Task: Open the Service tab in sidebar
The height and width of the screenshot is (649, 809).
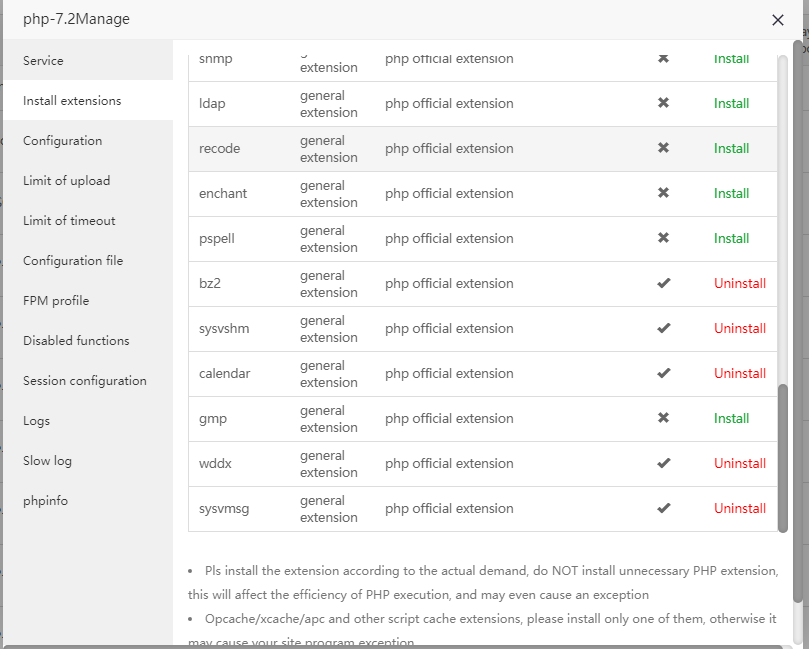Action: 43,61
